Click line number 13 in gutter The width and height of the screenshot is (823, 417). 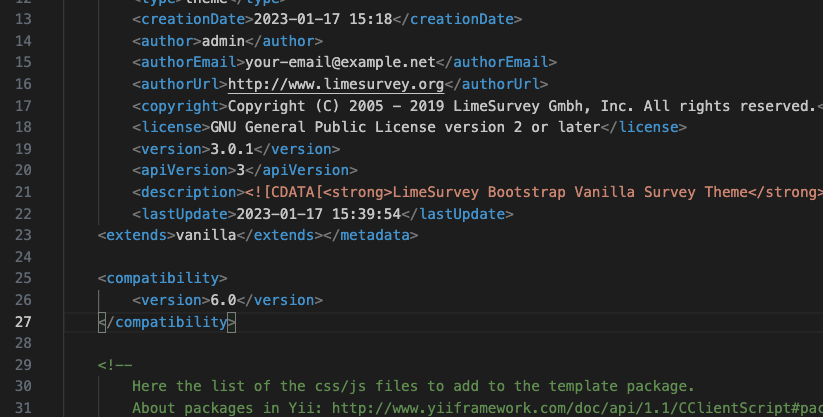click(24, 19)
